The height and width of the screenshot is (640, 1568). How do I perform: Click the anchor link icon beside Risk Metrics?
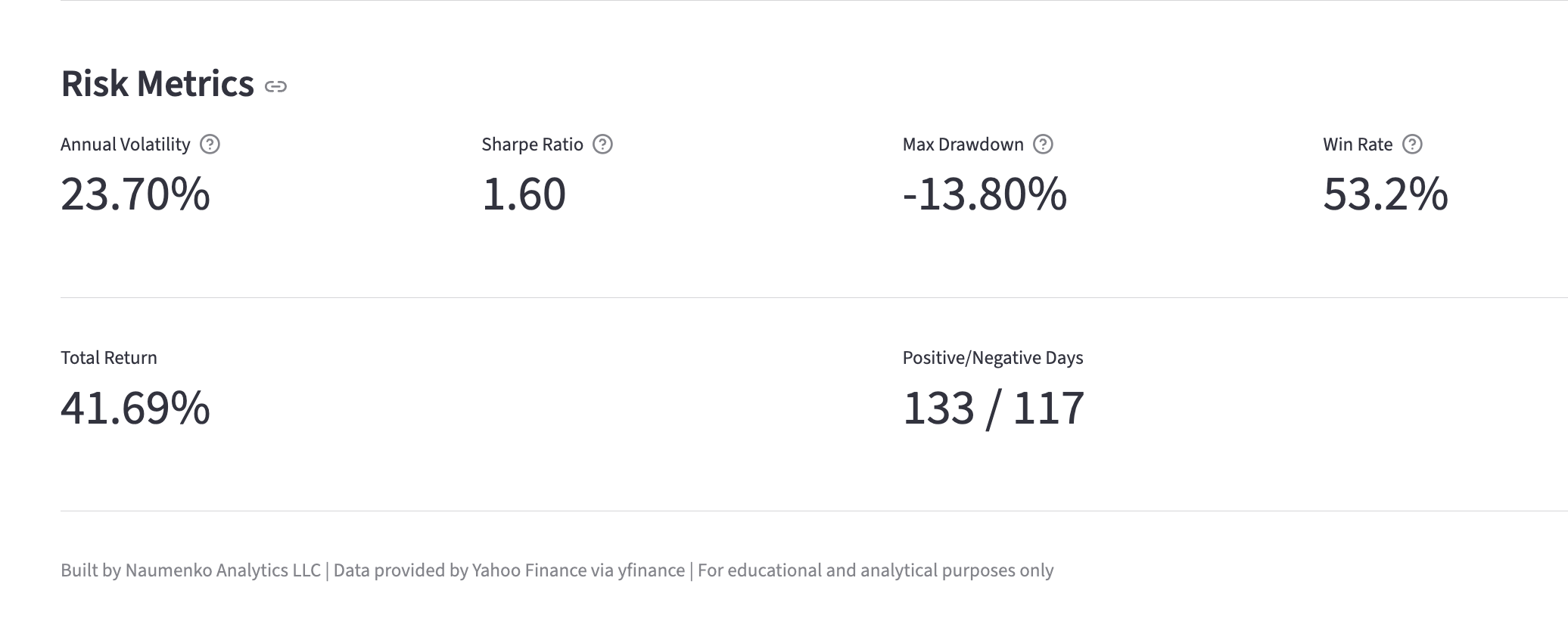tap(275, 86)
